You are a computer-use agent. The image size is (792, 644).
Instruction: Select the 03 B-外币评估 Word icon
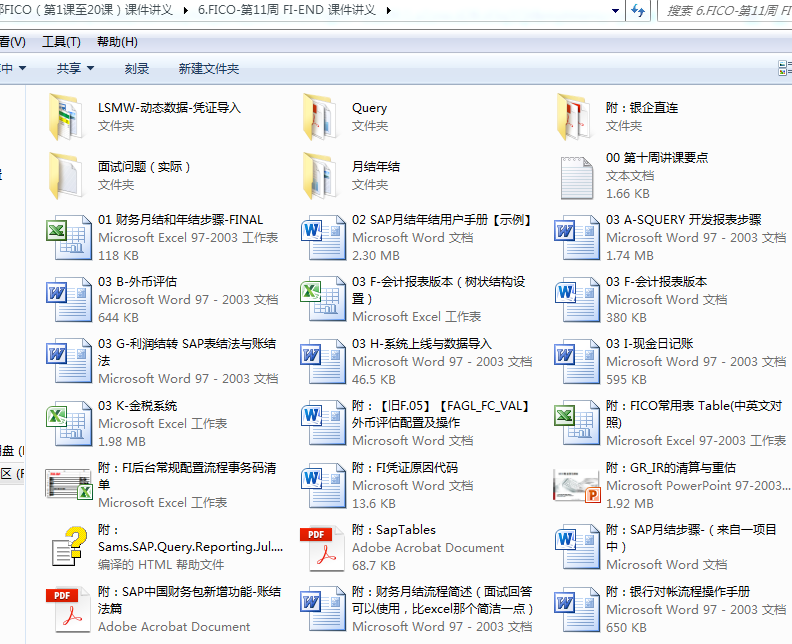tap(69, 300)
